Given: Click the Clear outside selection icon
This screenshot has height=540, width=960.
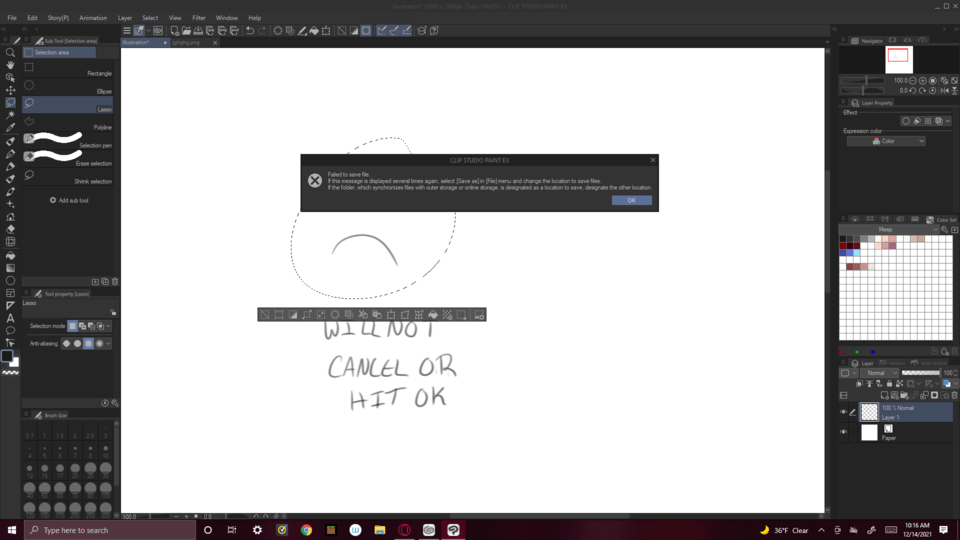Looking at the screenshot, I should pos(290,31).
